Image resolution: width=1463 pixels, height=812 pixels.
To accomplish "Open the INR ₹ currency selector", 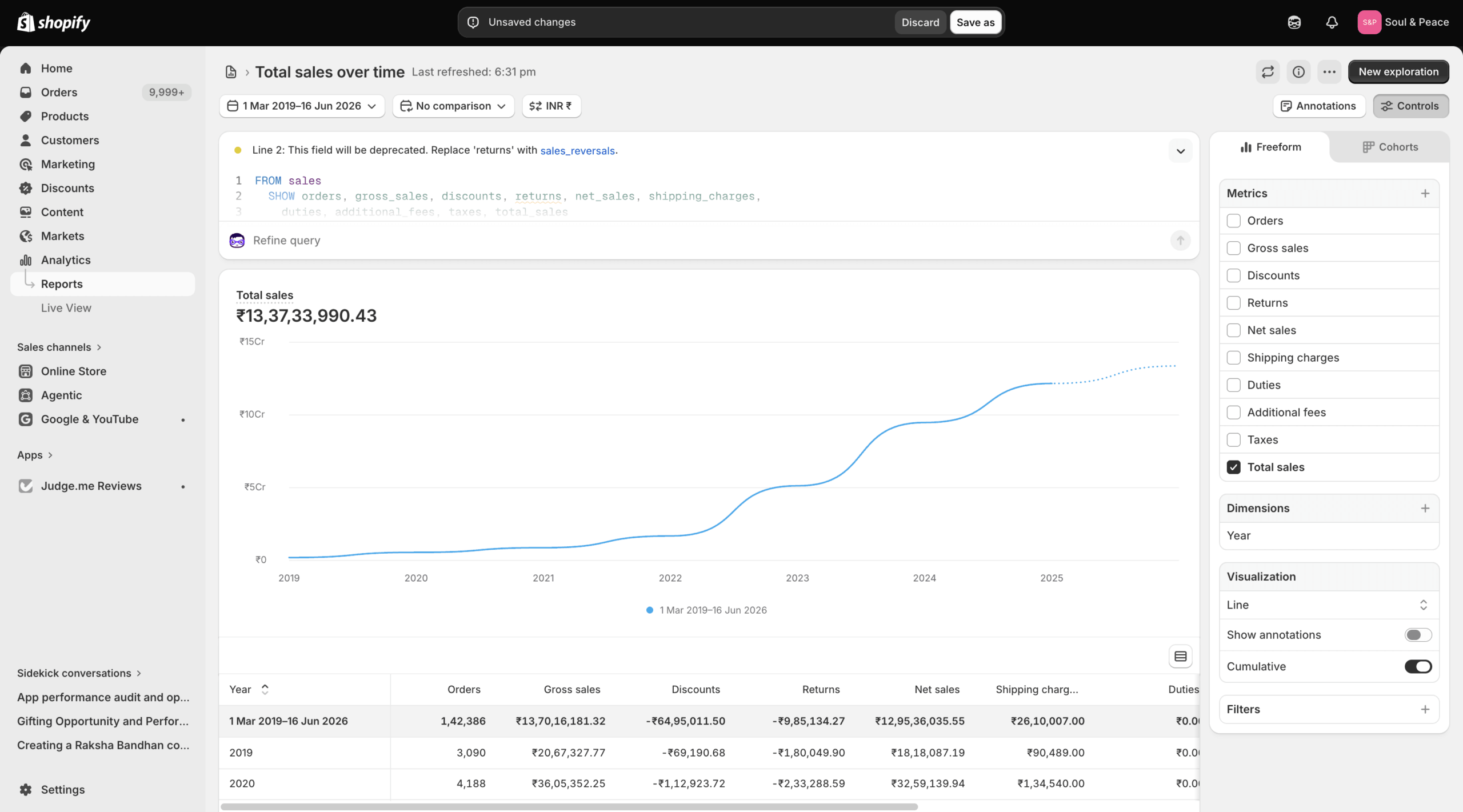I will [551, 106].
